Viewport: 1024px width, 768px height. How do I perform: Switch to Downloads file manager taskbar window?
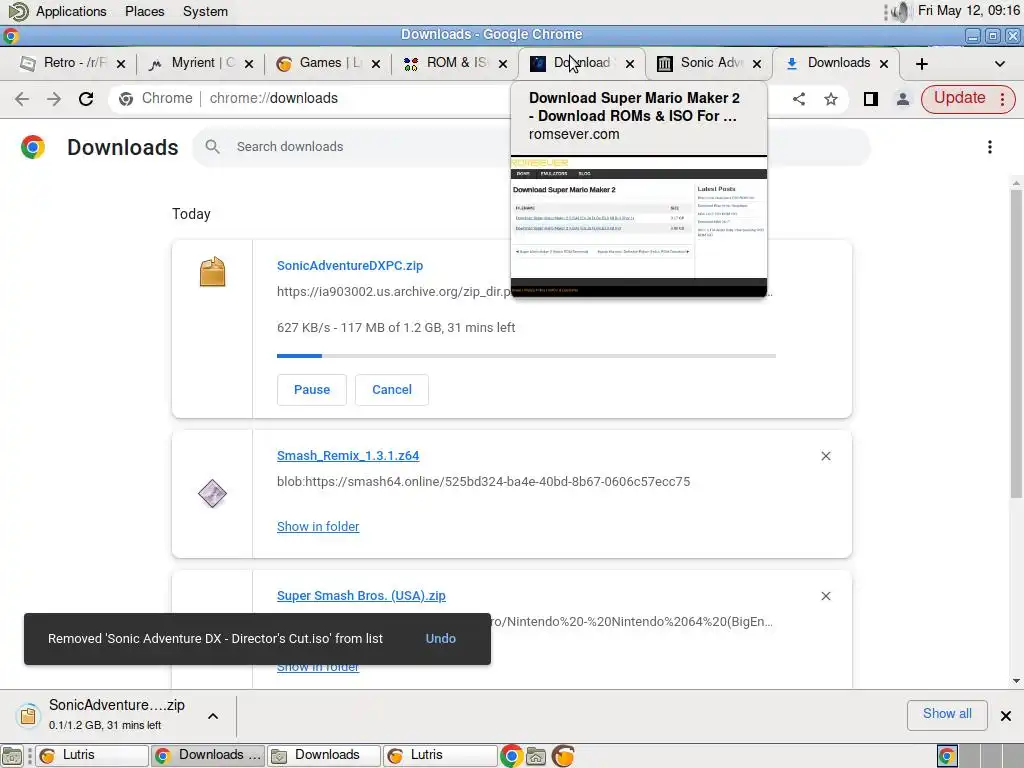(325, 756)
